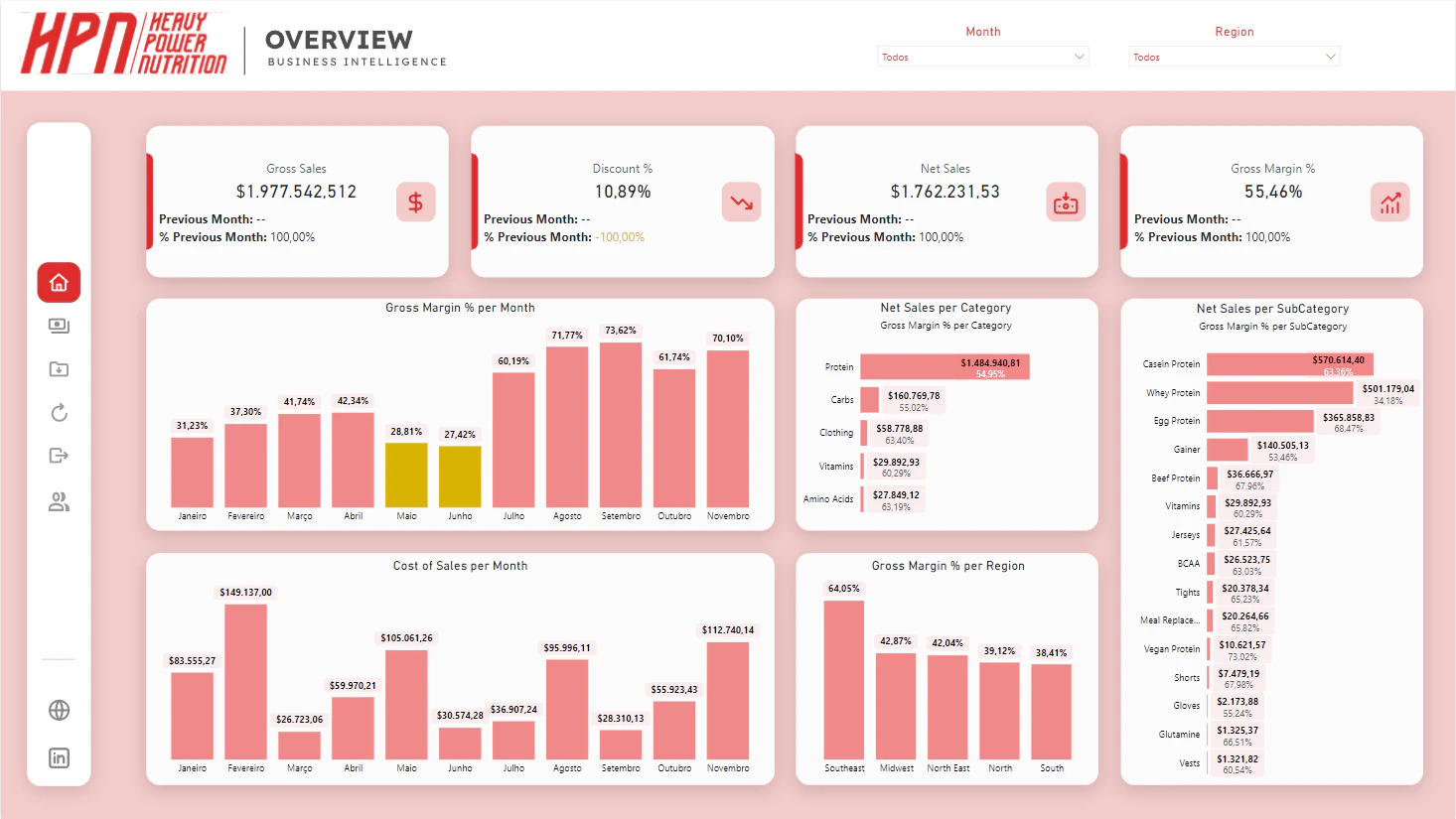Select the Novembro bar in Cost of Sales per Month
The image size is (1456, 819).
point(728,701)
